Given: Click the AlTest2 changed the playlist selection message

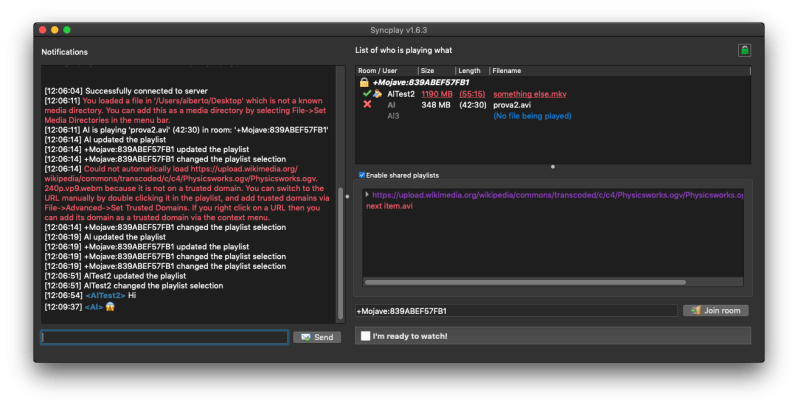Looking at the screenshot, I should point(134,285).
